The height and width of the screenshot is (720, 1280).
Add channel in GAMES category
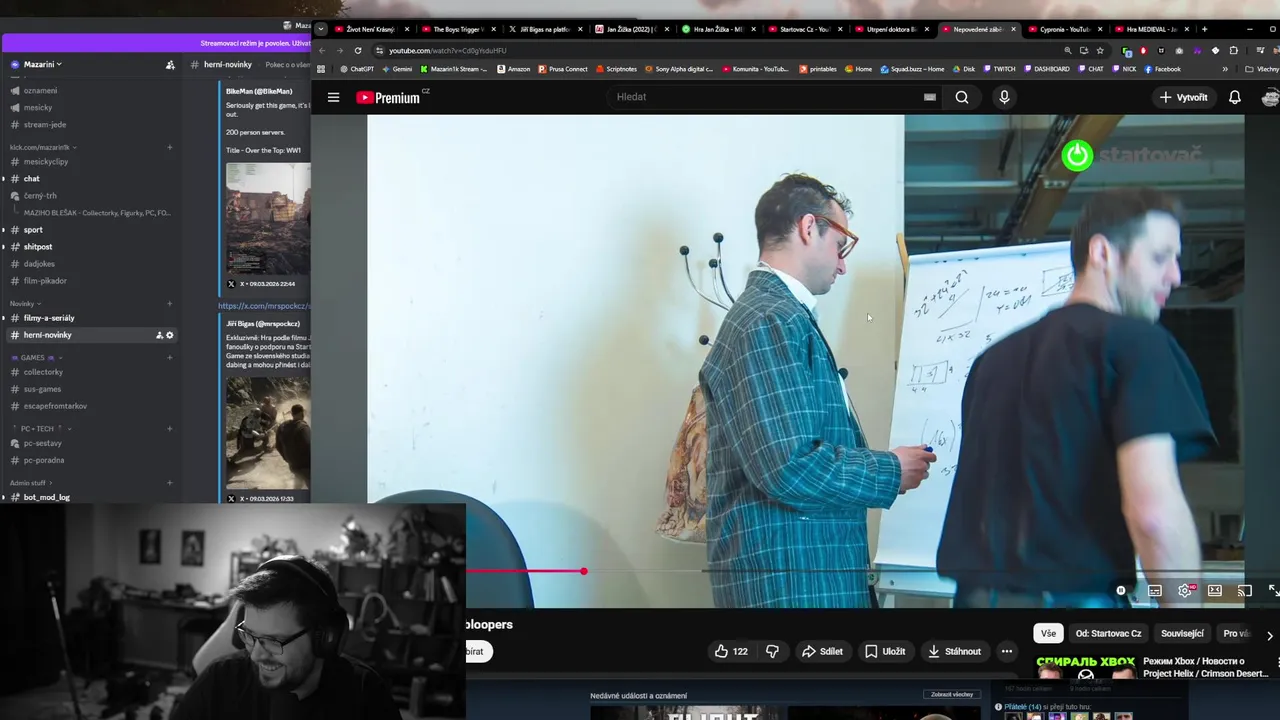click(x=169, y=357)
